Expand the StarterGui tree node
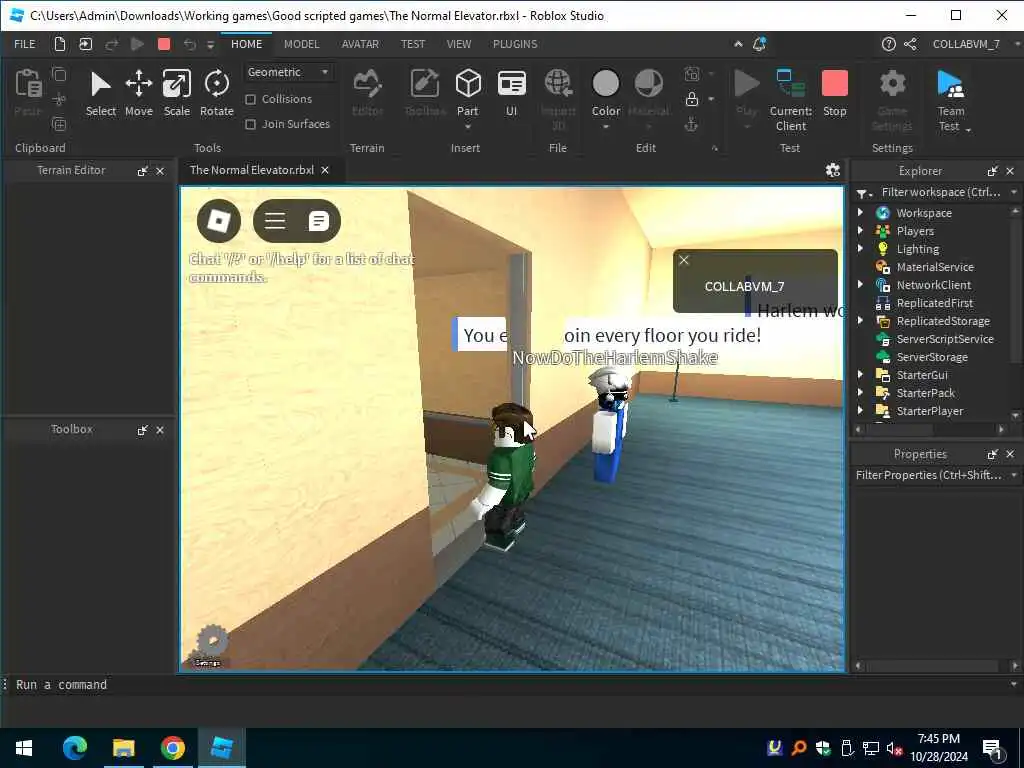 pyautogui.click(x=861, y=374)
